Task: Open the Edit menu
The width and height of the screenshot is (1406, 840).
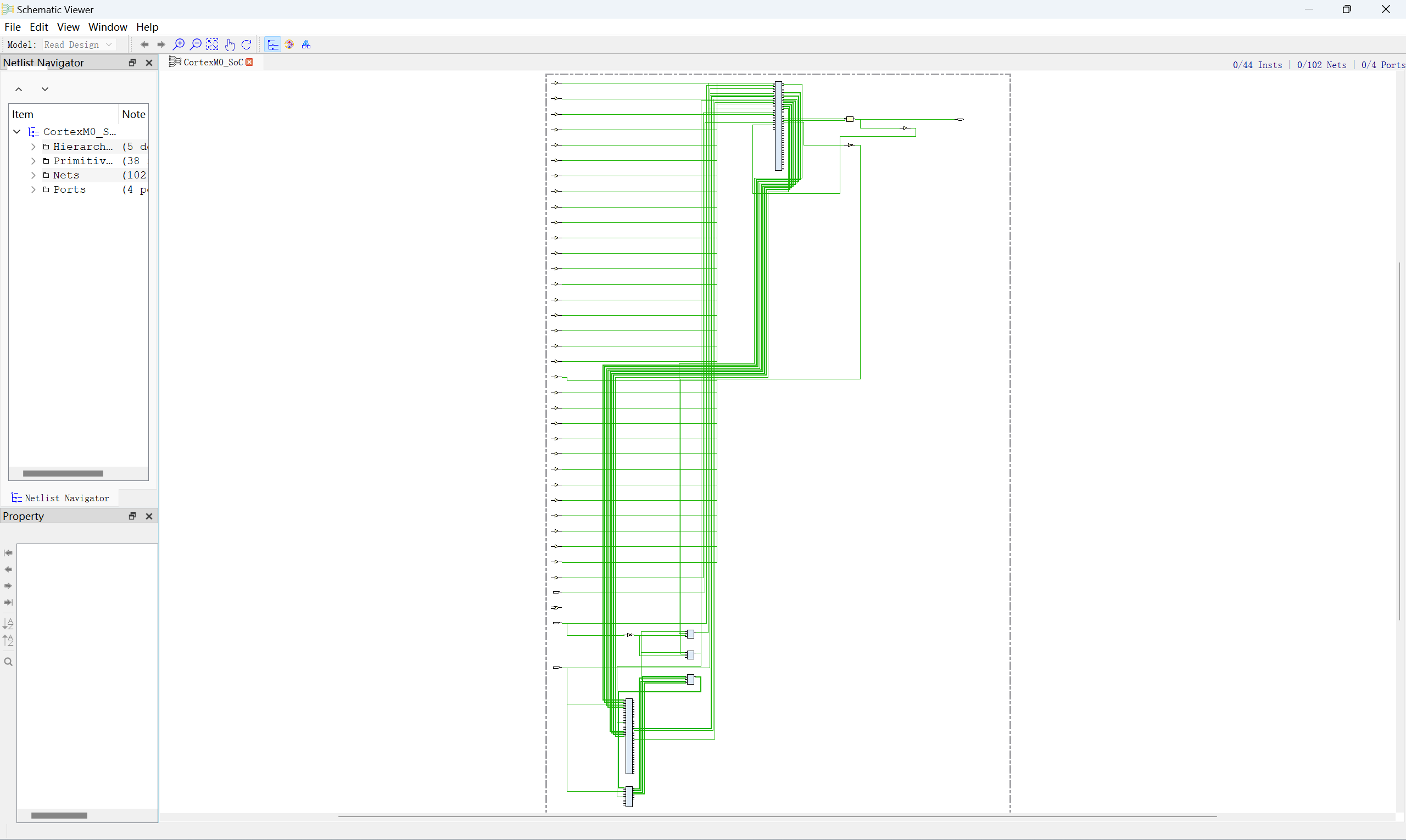Action: pyautogui.click(x=38, y=27)
